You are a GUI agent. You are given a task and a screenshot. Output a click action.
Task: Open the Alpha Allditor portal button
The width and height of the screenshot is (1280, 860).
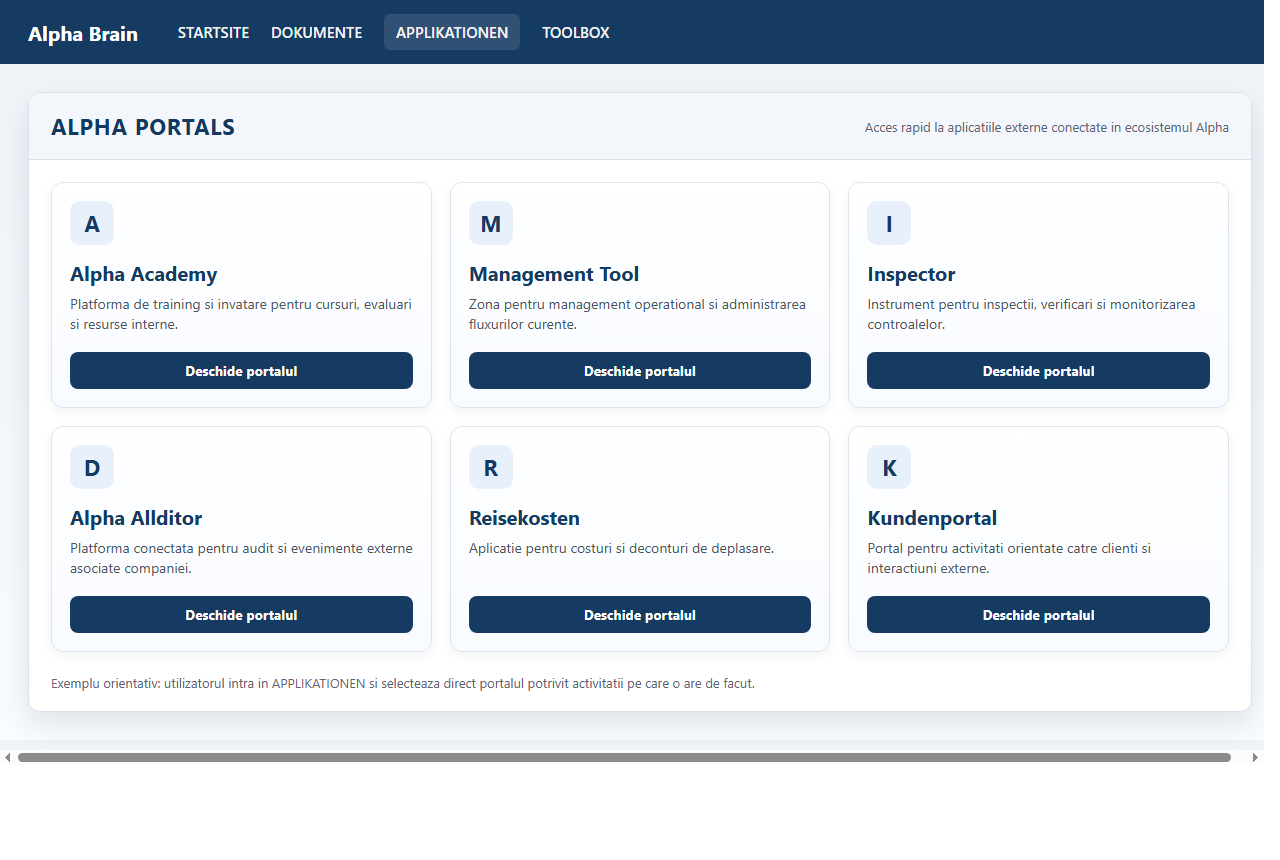pos(241,615)
